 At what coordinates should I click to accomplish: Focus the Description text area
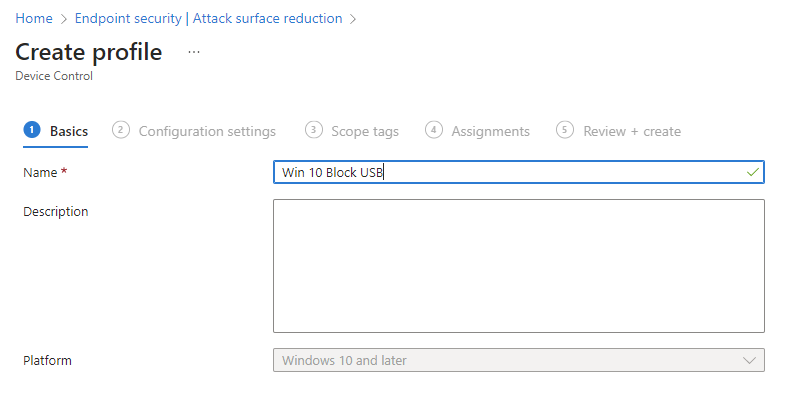[518, 265]
